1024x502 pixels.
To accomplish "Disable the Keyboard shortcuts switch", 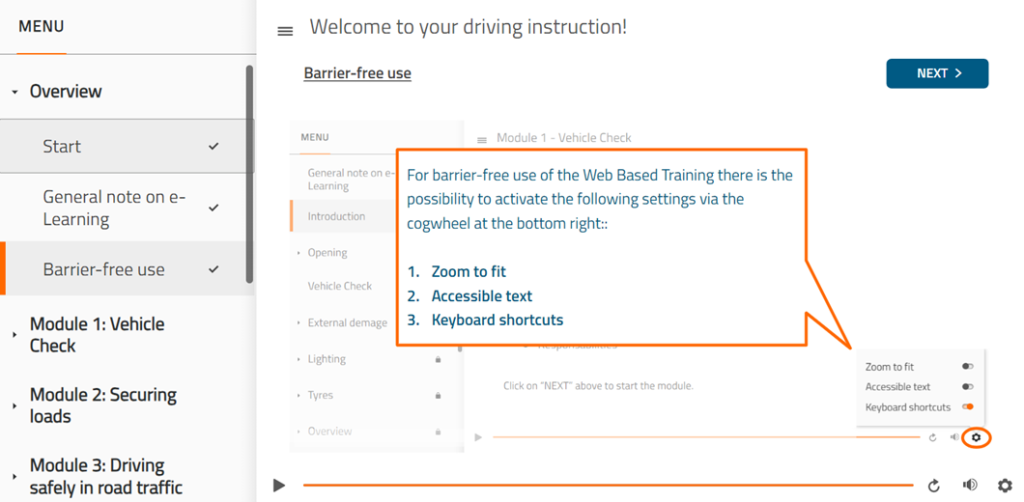I will coord(967,407).
